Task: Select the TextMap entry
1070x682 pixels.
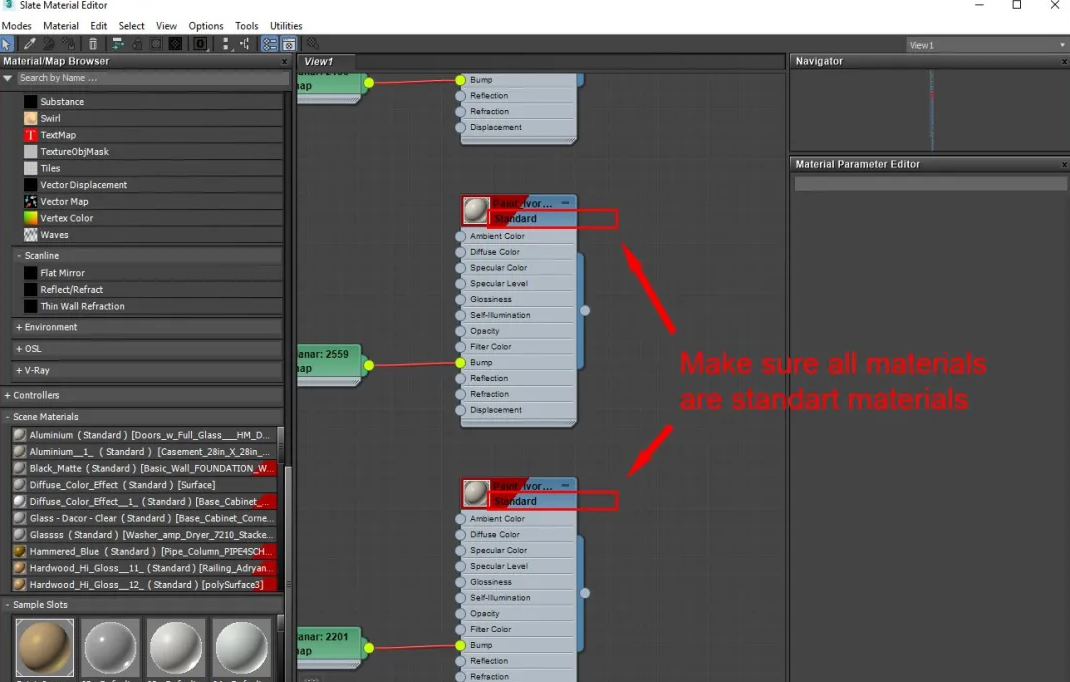Action: [x=153, y=135]
